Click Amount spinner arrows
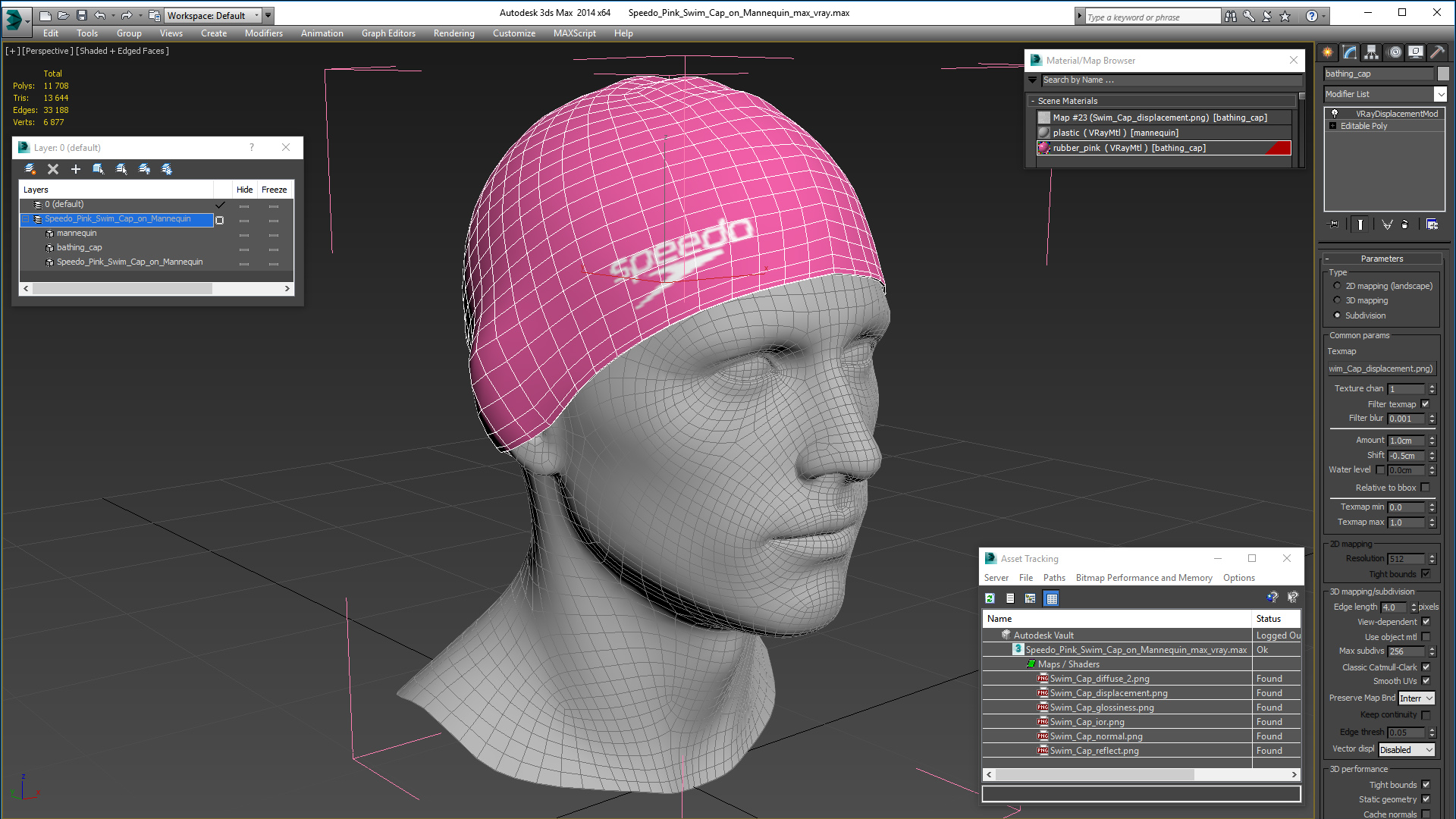 pyautogui.click(x=1432, y=441)
